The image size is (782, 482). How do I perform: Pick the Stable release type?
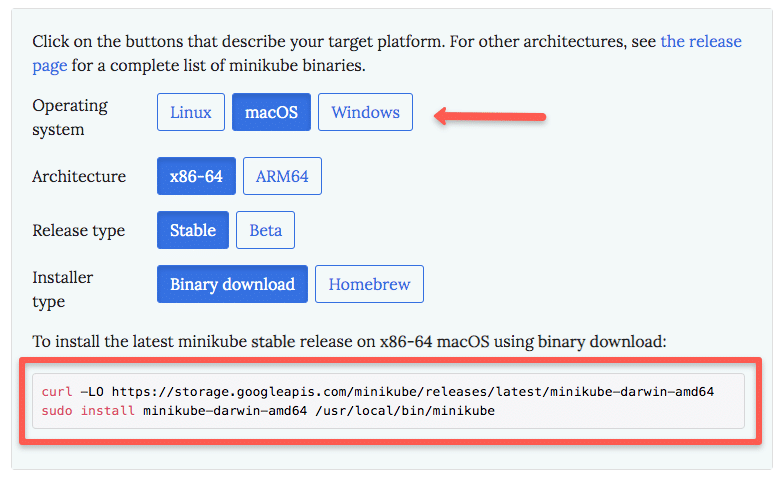193,230
